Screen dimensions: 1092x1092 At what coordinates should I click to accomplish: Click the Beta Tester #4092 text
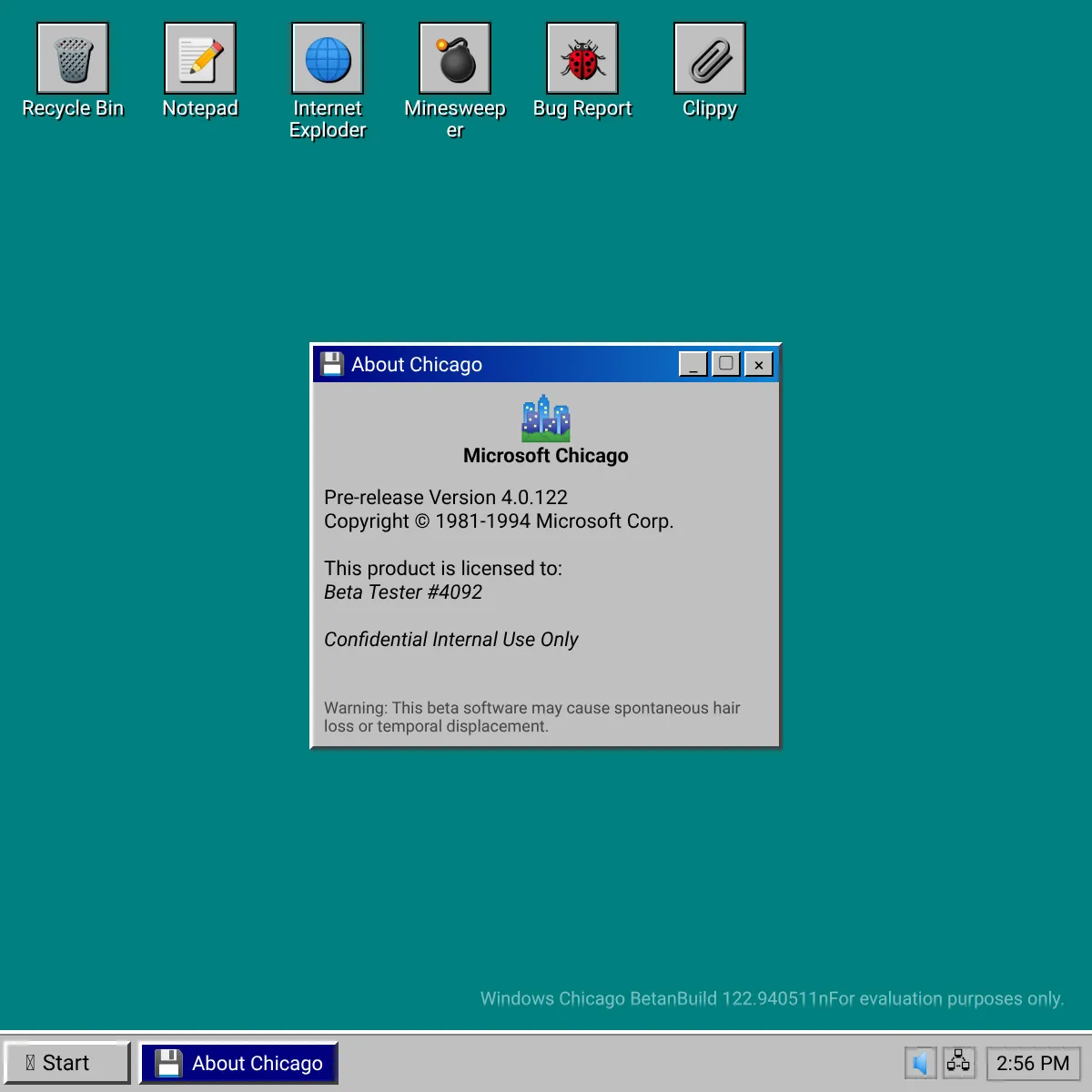[x=403, y=592]
